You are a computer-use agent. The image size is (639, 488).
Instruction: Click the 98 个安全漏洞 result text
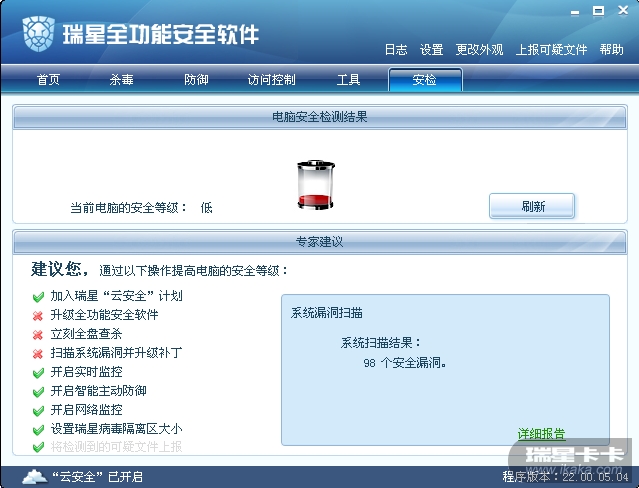(x=405, y=362)
